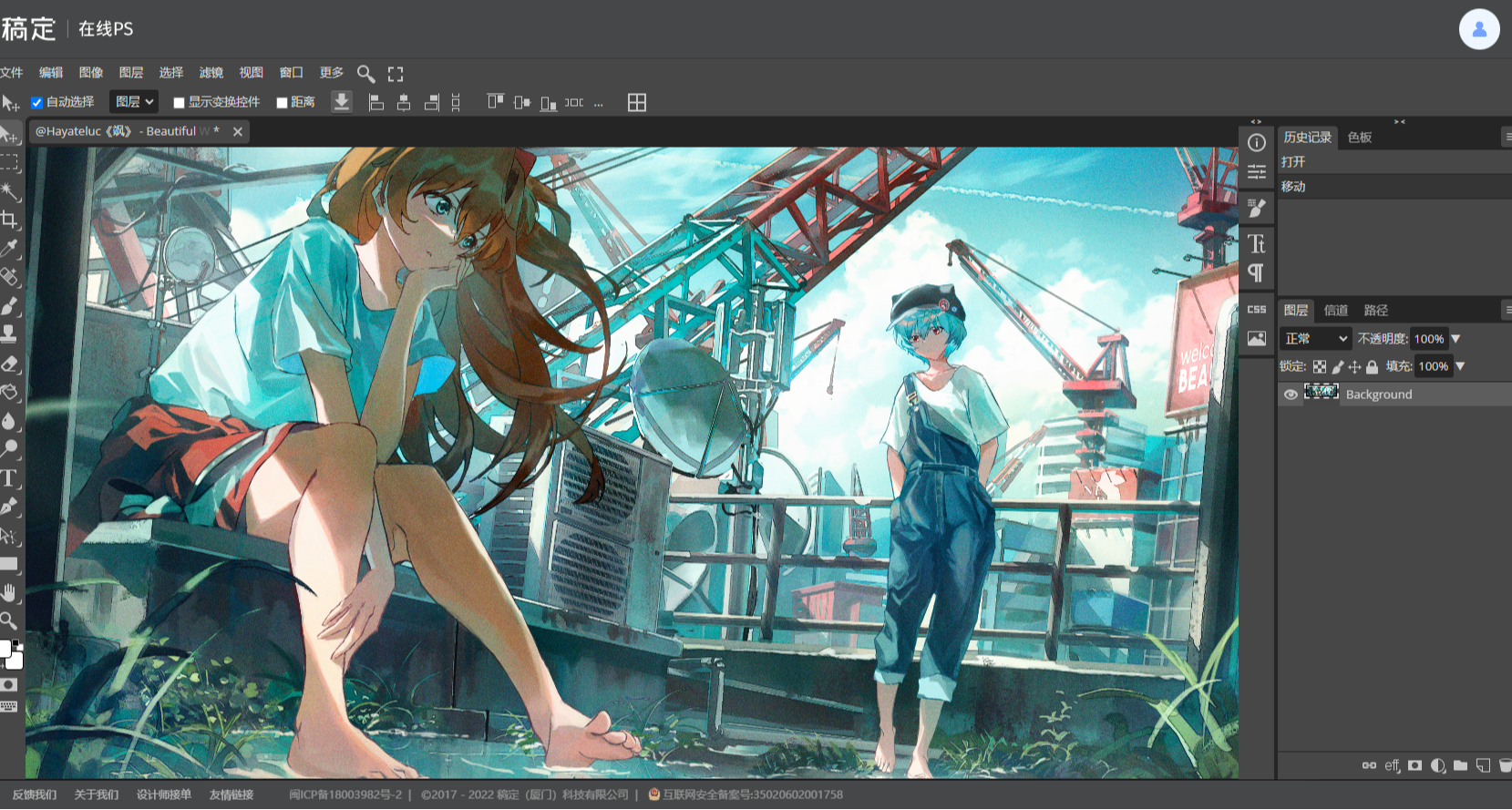1512x810 pixels.
Task: Select the type tool in left toolbar
Action: pyautogui.click(x=9, y=477)
